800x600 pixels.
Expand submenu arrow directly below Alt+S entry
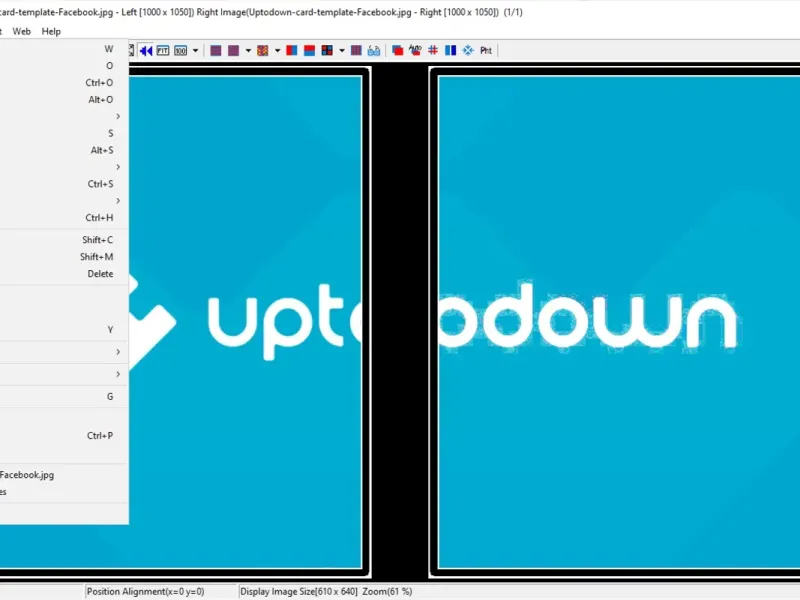click(x=118, y=167)
